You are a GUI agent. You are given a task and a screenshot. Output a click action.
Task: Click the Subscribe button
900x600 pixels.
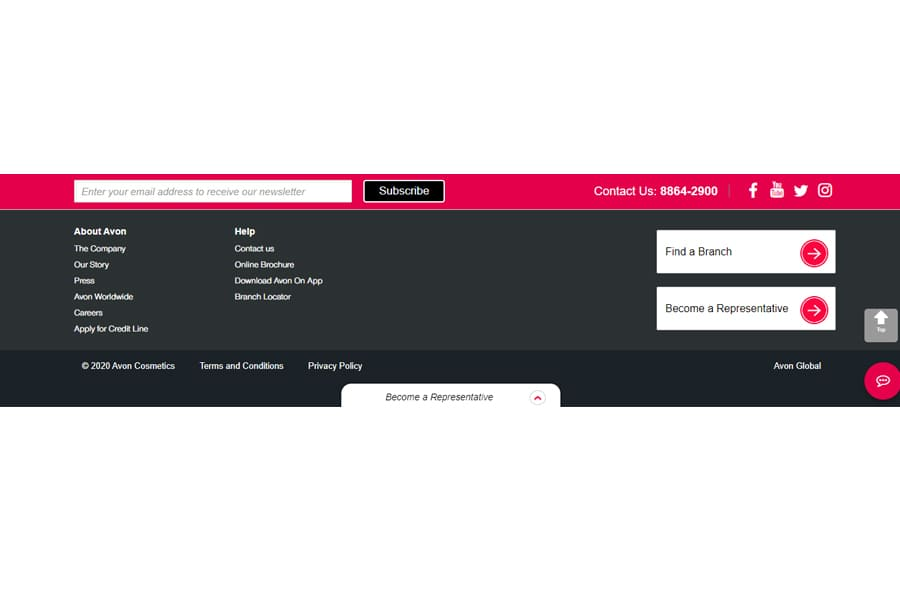click(404, 191)
